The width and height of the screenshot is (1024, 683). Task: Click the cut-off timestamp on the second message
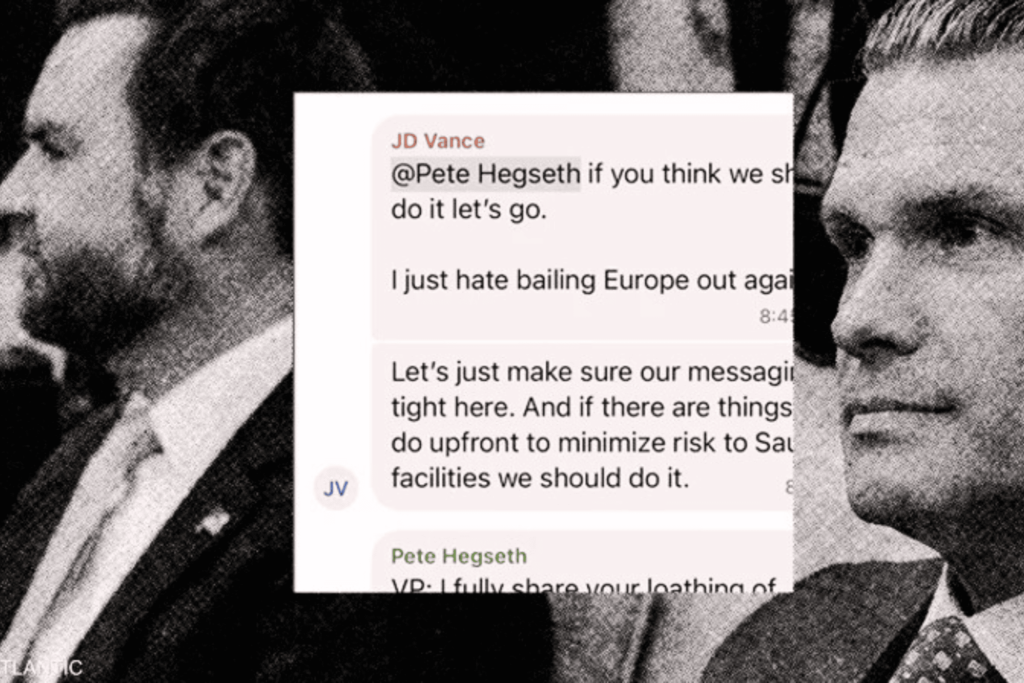[x=789, y=487]
